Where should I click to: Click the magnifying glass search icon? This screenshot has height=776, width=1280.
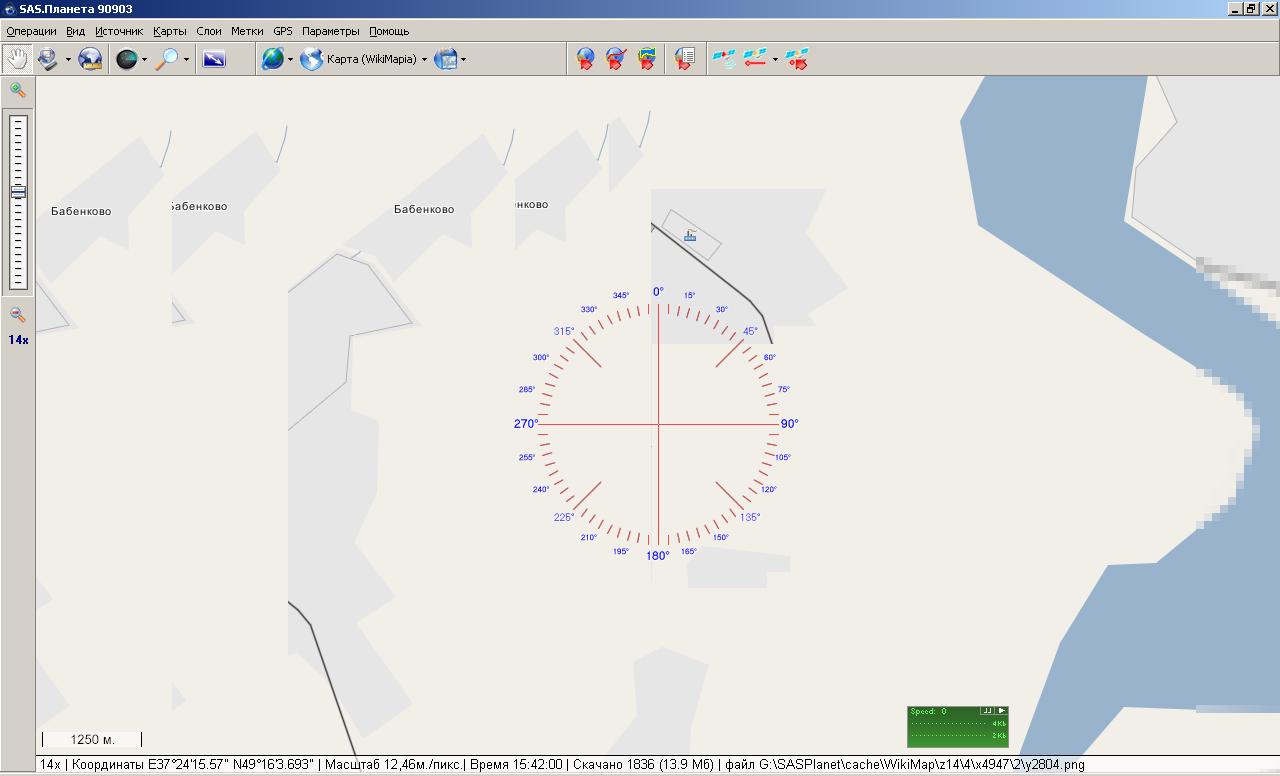167,59
